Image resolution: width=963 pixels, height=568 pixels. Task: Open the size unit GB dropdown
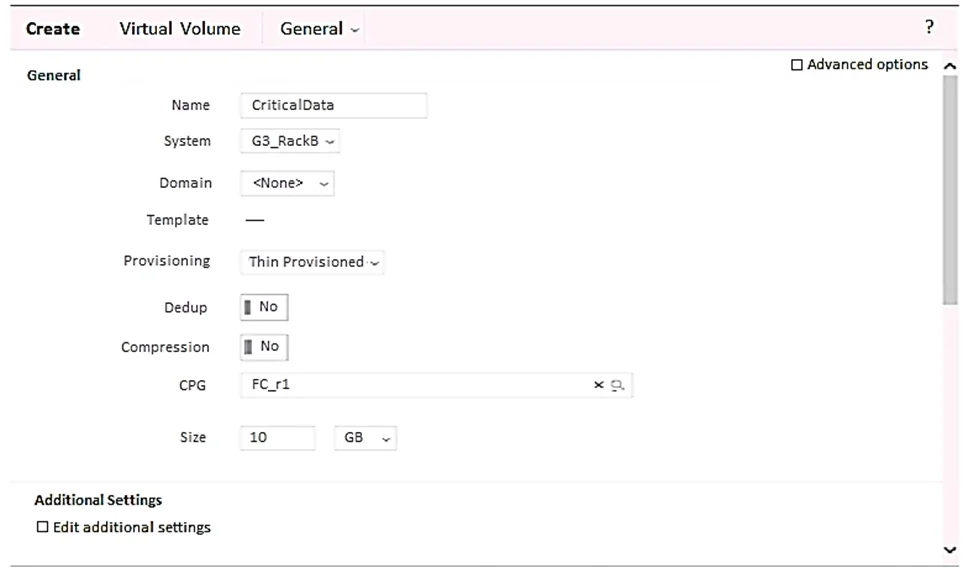365,438
